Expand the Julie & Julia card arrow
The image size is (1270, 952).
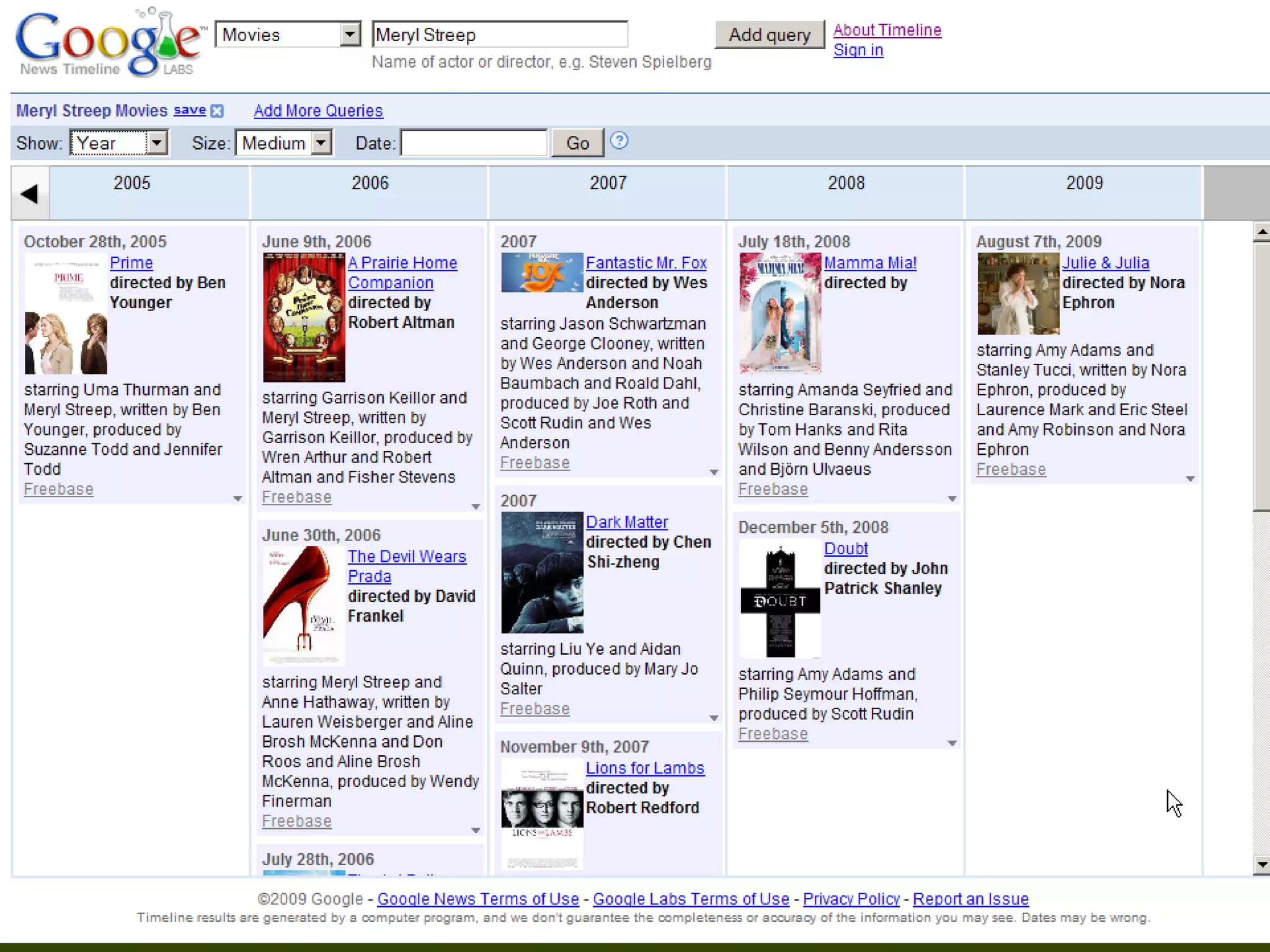[1189, 478]
